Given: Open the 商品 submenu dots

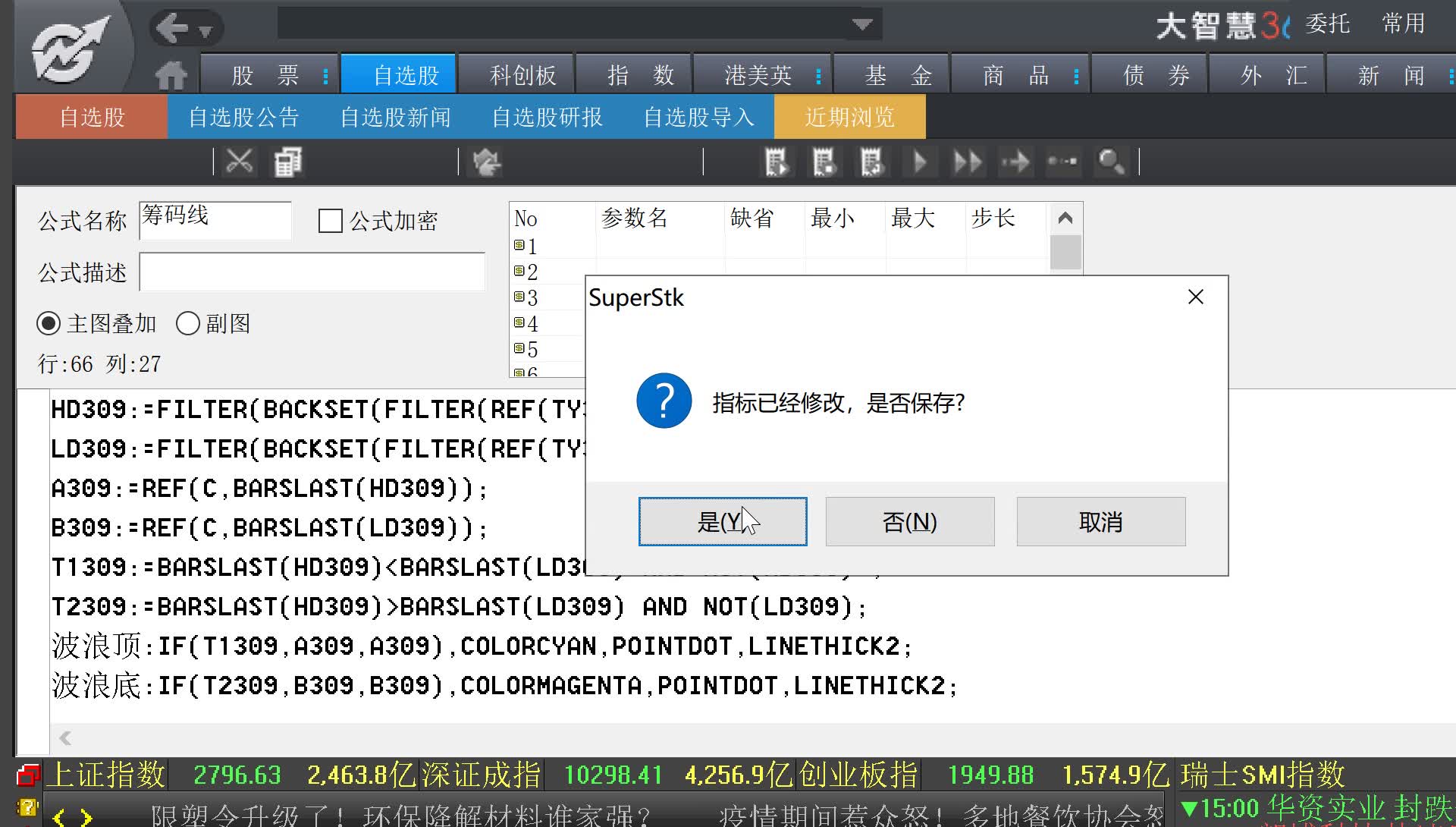Looking at the screenshot, I should (1076, 76).
